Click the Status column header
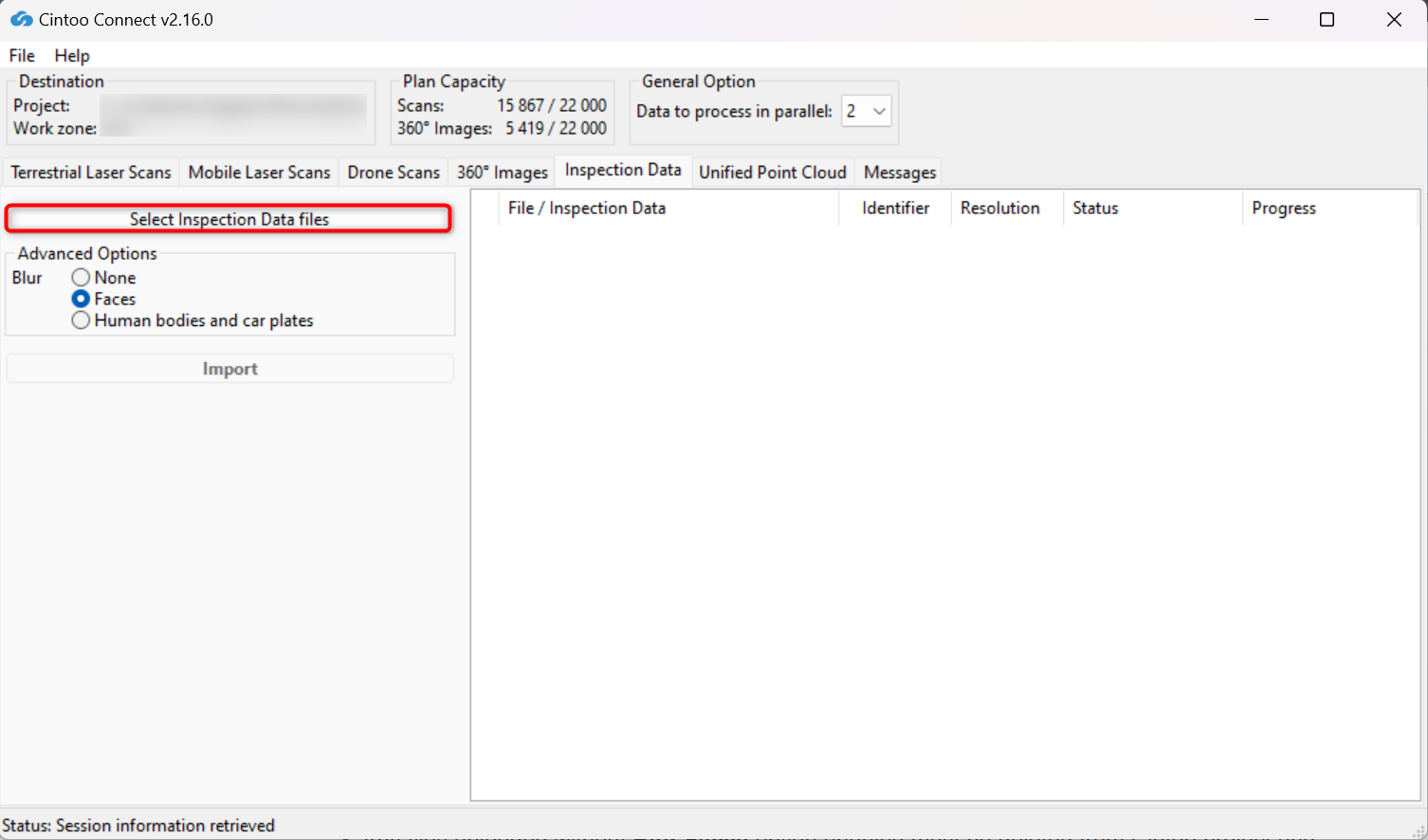The height and width of the screenshot is (840, 1428). (1152, 209)
